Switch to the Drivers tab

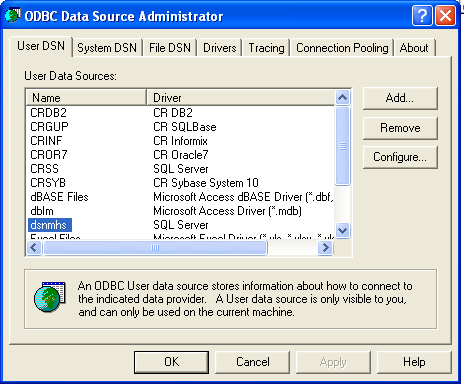pos(220,48)
